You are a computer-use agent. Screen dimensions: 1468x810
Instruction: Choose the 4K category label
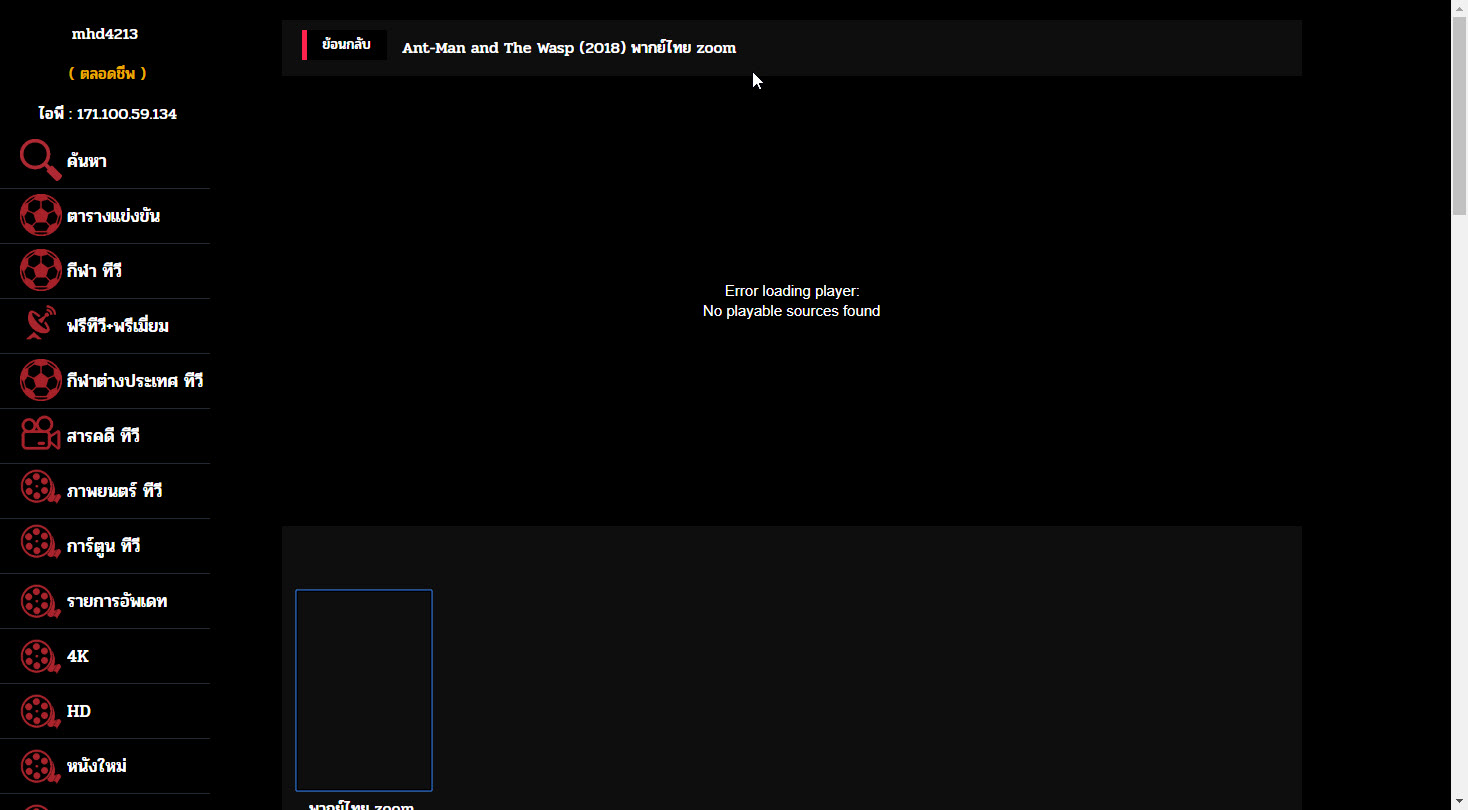78,656
